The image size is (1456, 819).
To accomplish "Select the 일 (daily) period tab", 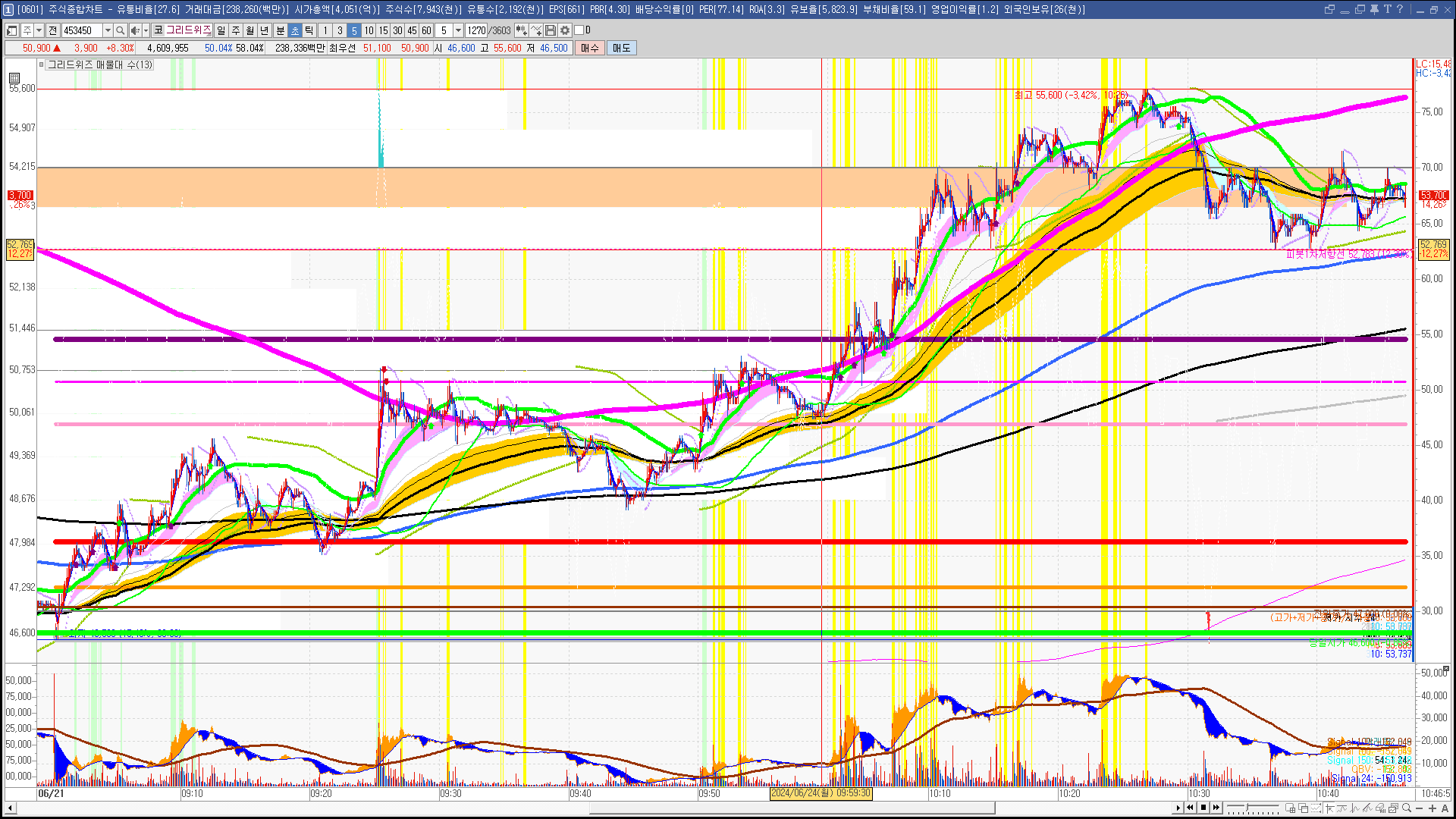I will [x=221, y=30].
